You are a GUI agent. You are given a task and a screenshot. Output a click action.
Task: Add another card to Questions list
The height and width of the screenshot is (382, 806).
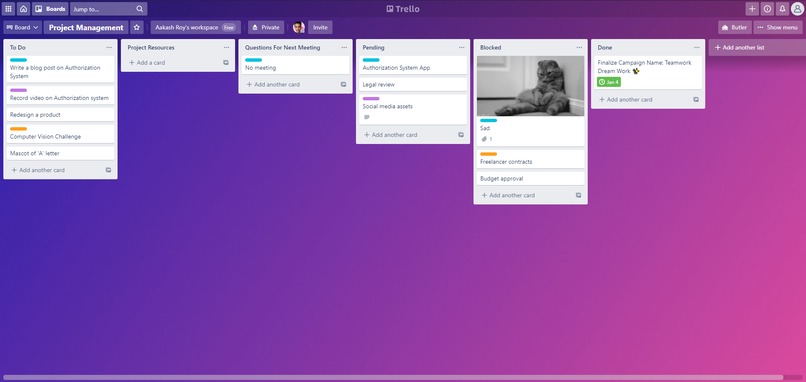[273, 84]
